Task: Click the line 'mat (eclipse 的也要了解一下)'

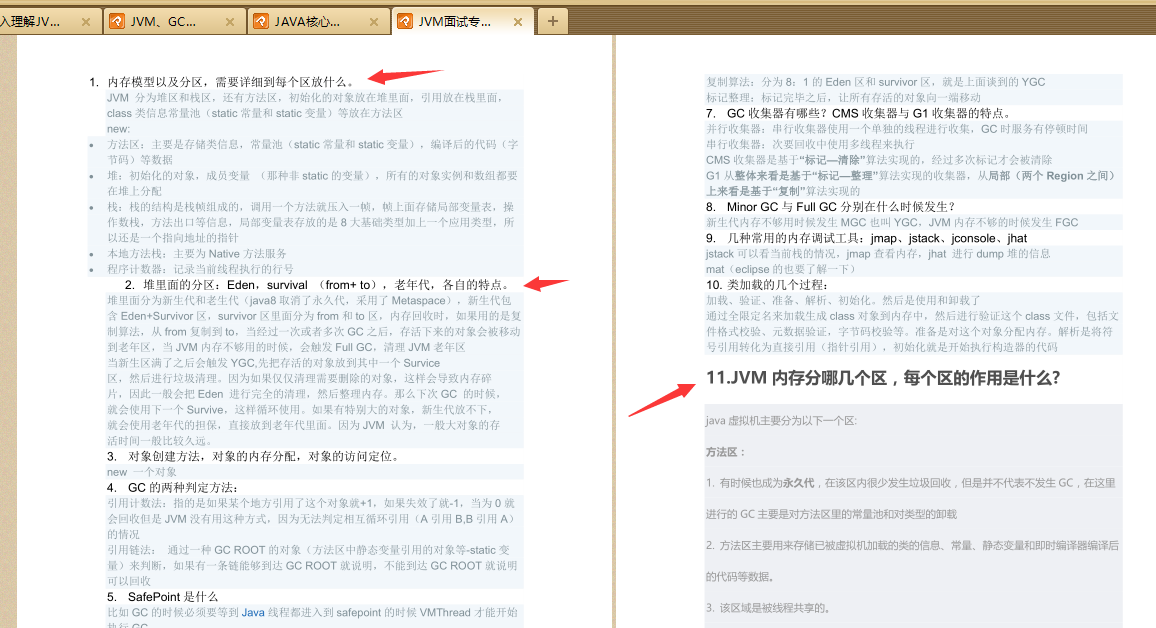Action: tap(781, 269)
